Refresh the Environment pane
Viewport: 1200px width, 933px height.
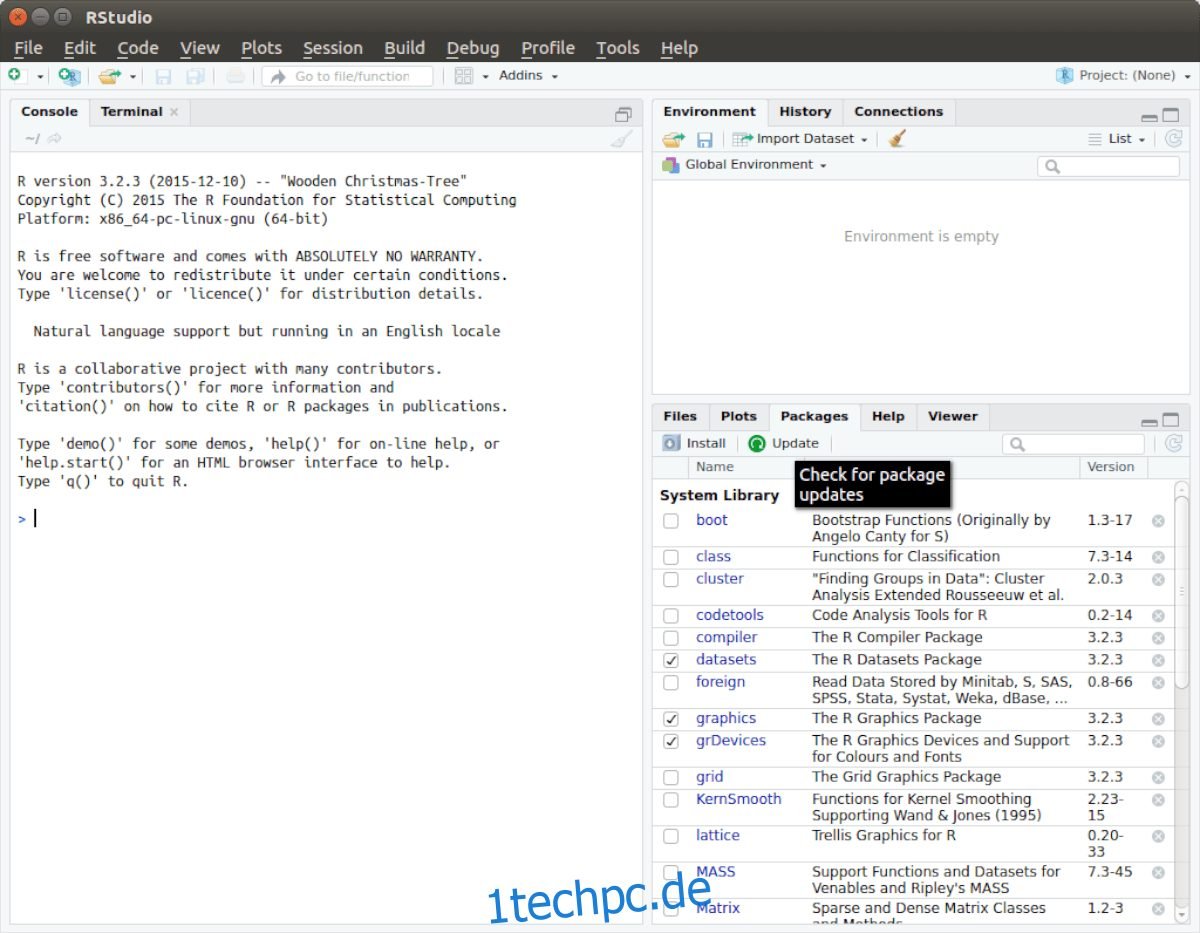coord(1174,139)
